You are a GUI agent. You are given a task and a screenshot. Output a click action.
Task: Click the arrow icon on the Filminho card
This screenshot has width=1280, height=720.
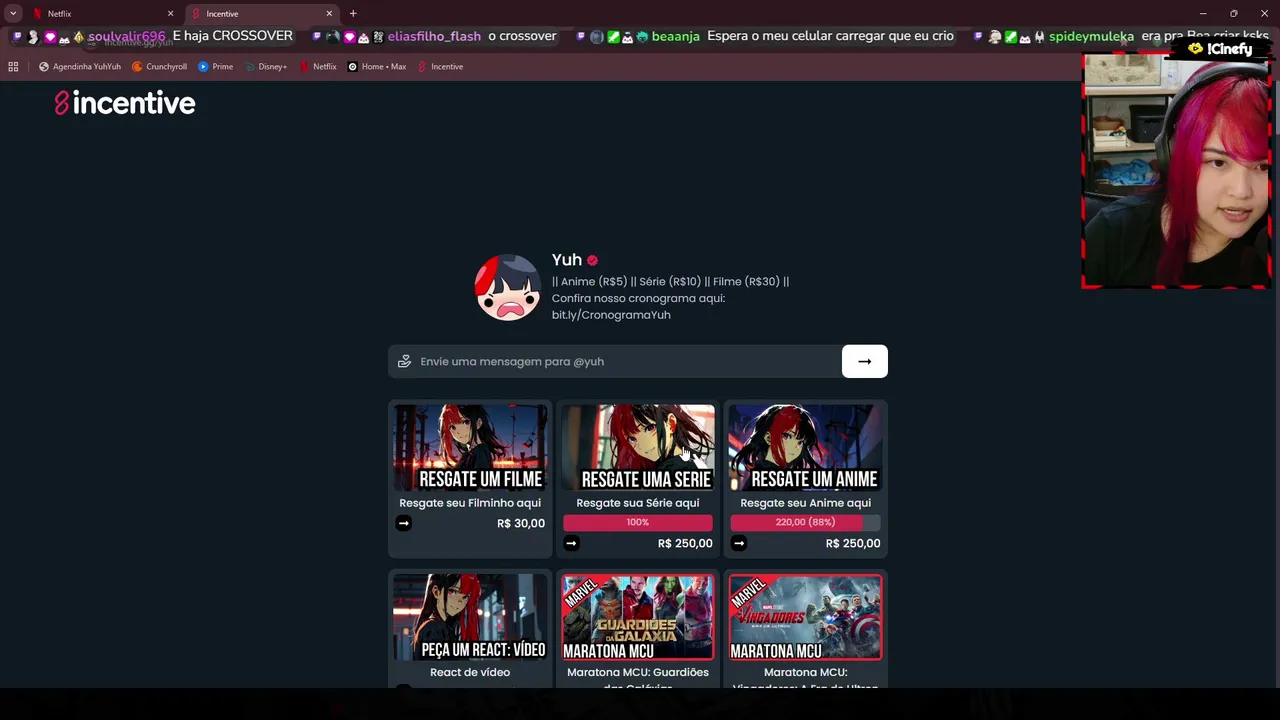(403, 523)
